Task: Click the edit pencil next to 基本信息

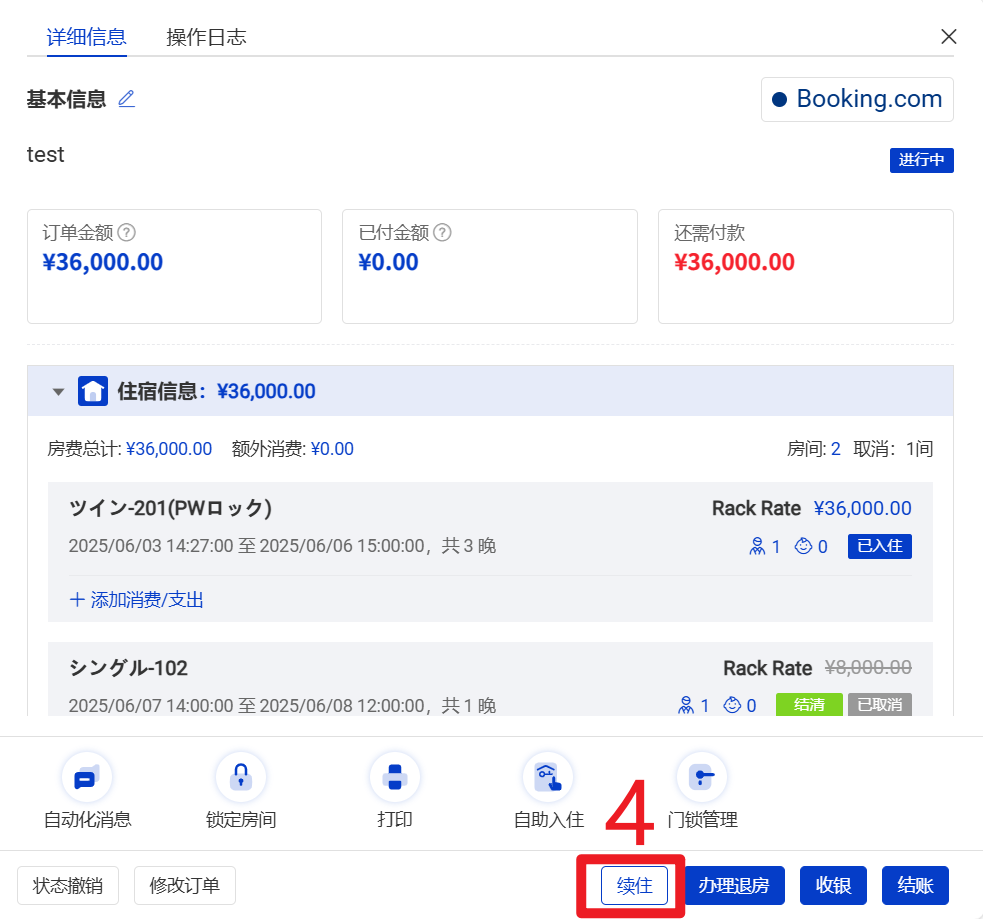Action: click(x=126, y=99)
